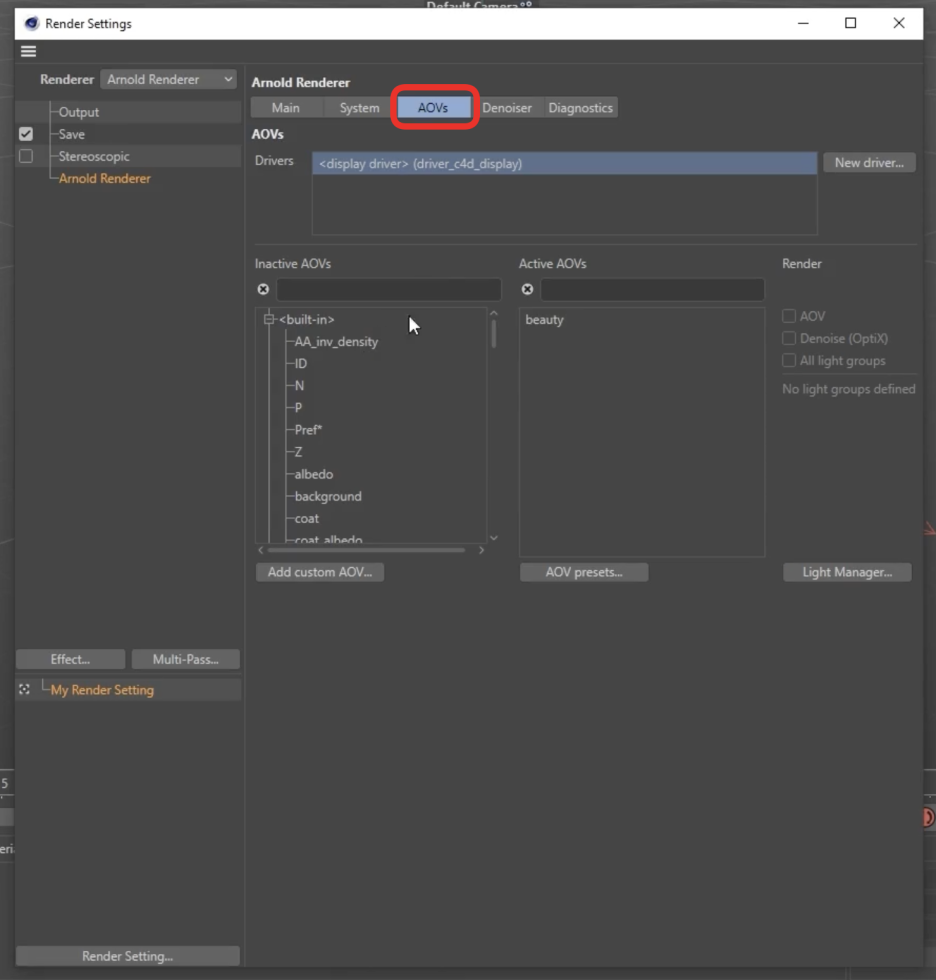This screenshot has height=980, width=936.
Task: Select the Z AOV
Action: click(299, 452)
